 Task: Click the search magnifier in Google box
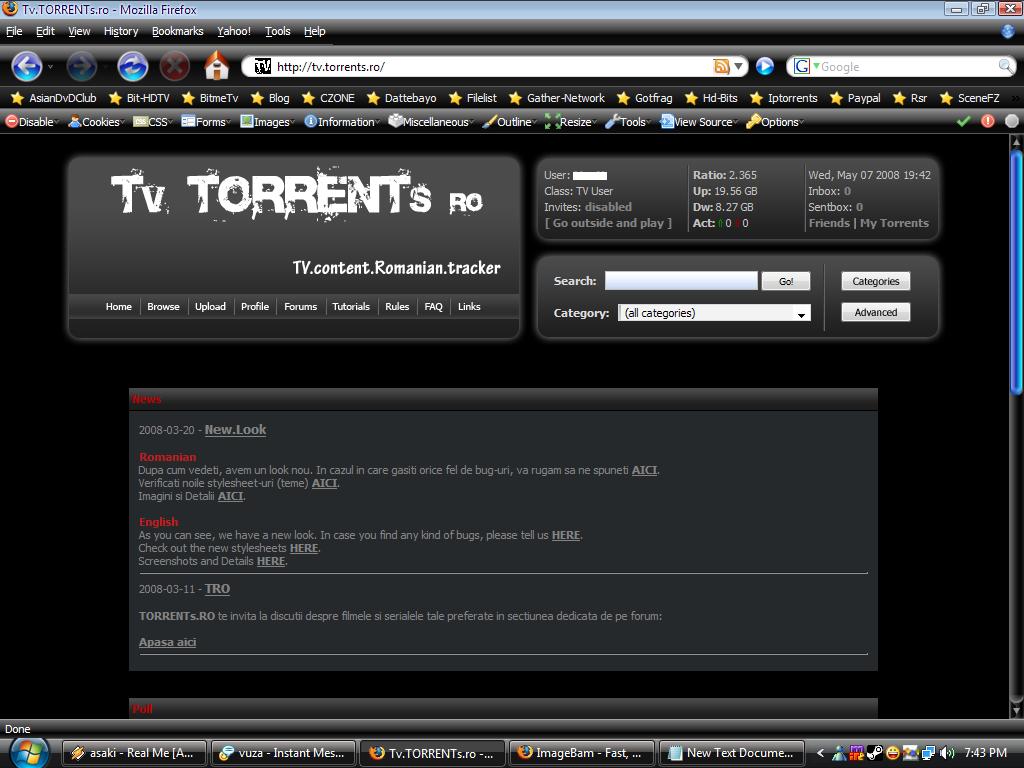(x=1006, y=66)
